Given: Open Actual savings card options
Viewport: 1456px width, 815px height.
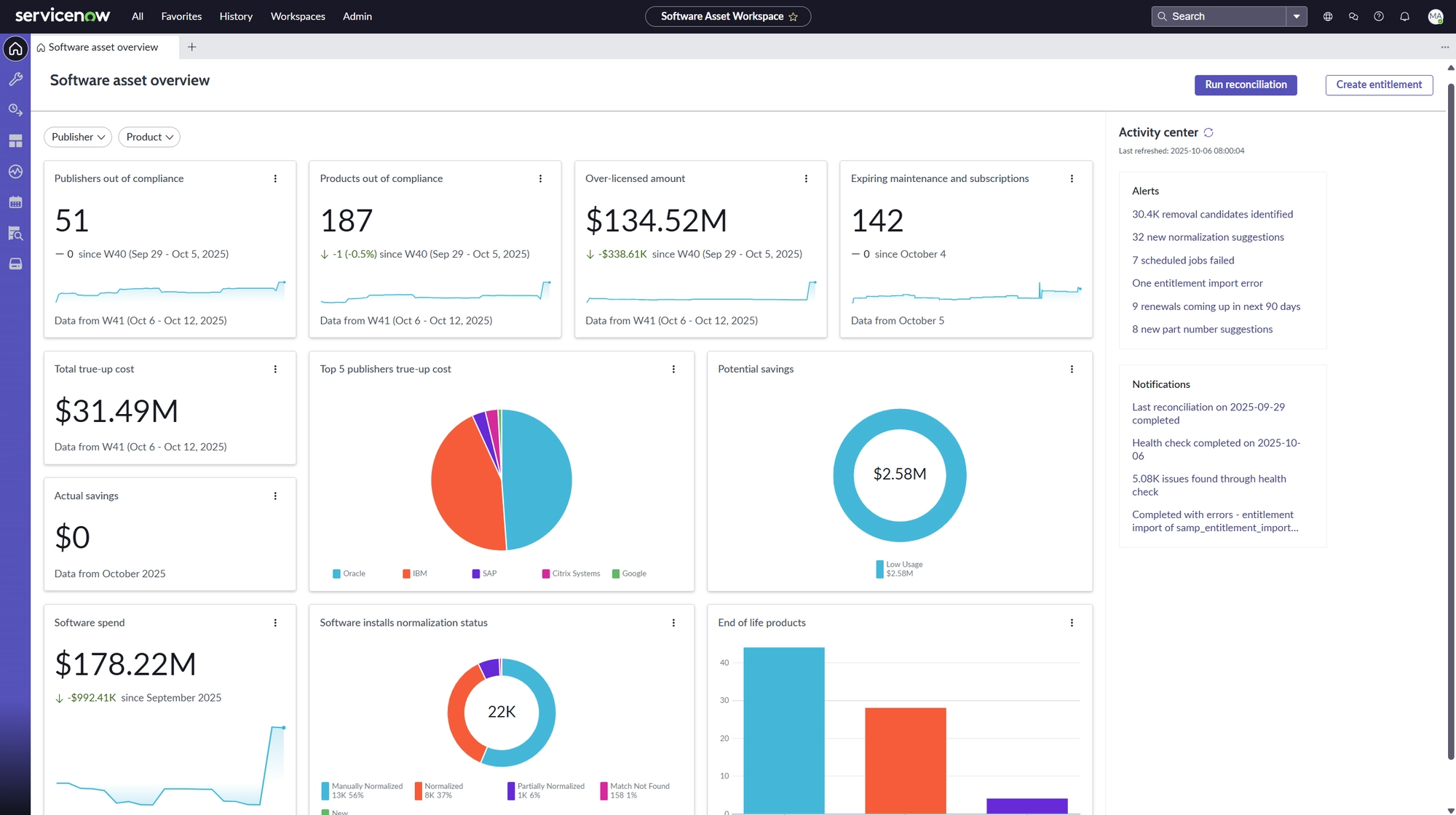Looking at the screenshot, I should pyautogui.click(x=275, y=496).
